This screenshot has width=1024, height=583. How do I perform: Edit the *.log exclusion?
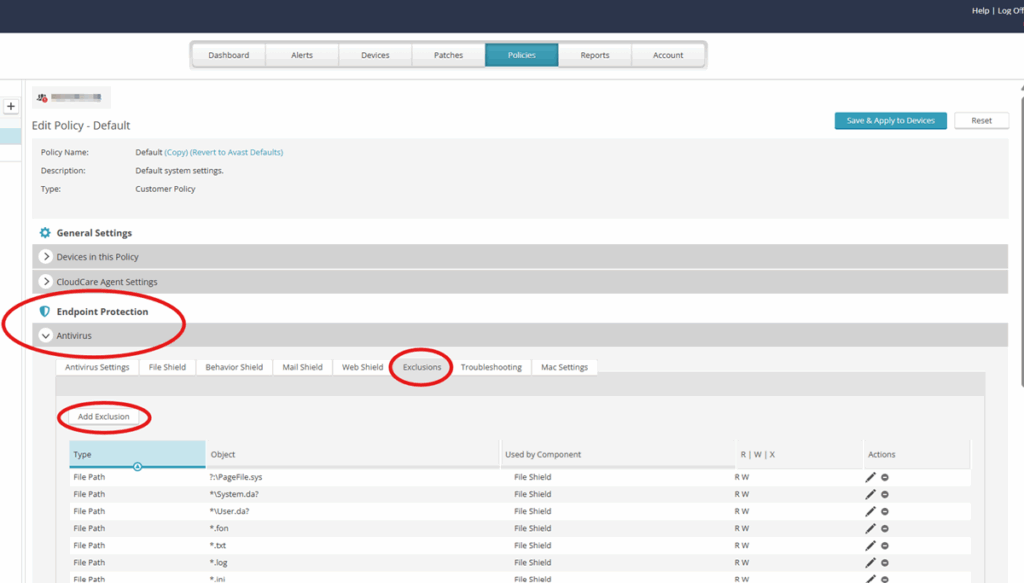click(x=871, y=562)
